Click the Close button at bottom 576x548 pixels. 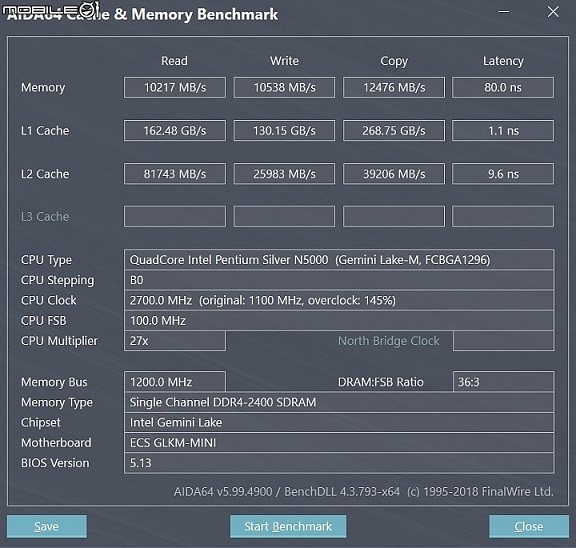[529, 526]
